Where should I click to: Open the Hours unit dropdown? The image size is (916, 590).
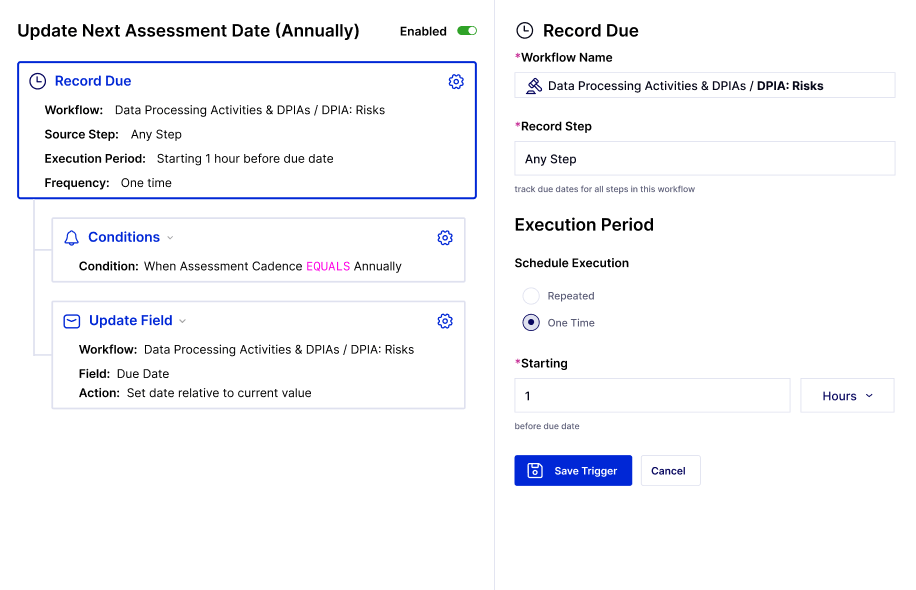pyautogui.click(x=847, y=395)
